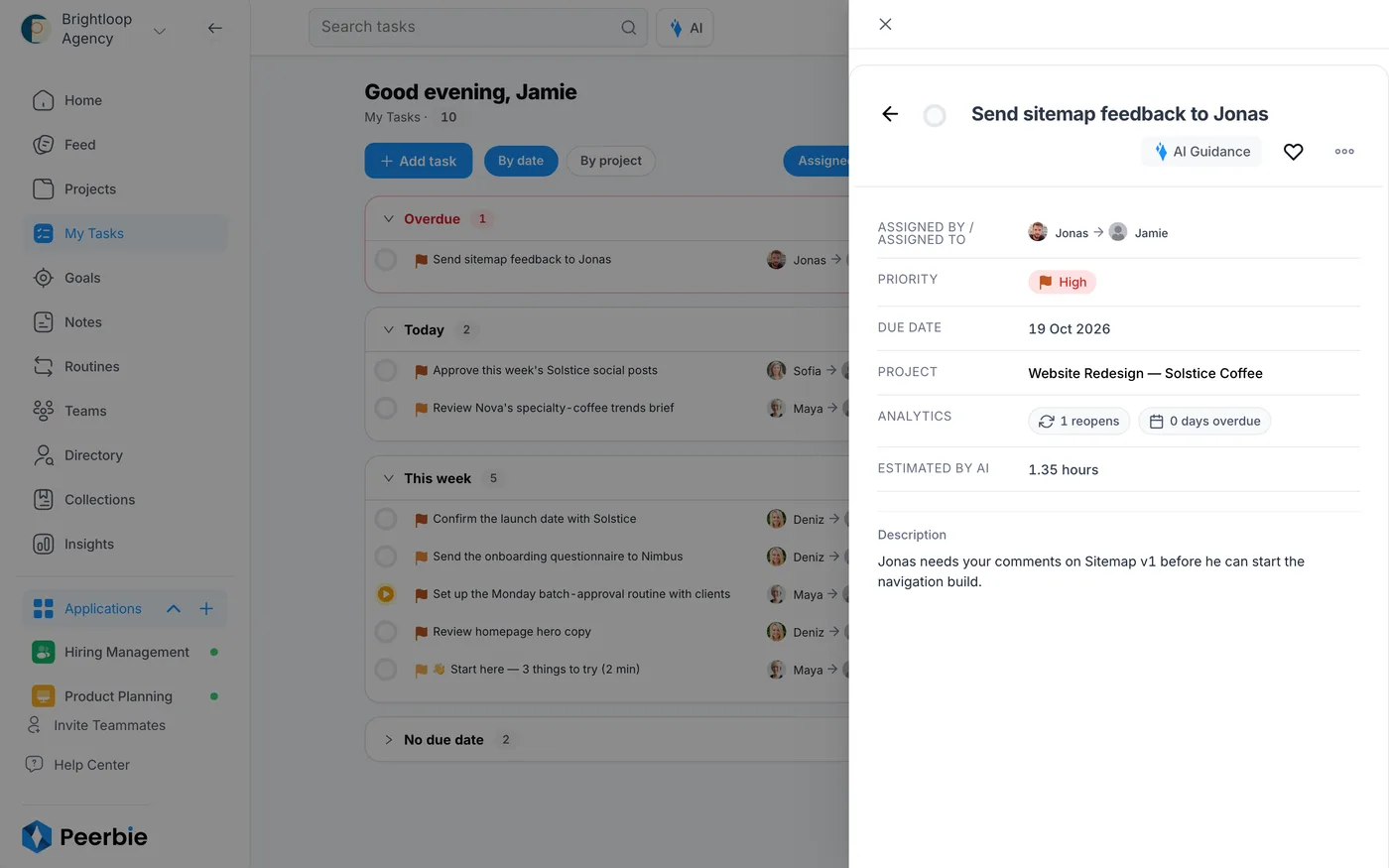This screenshot has height=868, width=1389.
Task: Click the task description text
Action: (x=1091, y=571)
